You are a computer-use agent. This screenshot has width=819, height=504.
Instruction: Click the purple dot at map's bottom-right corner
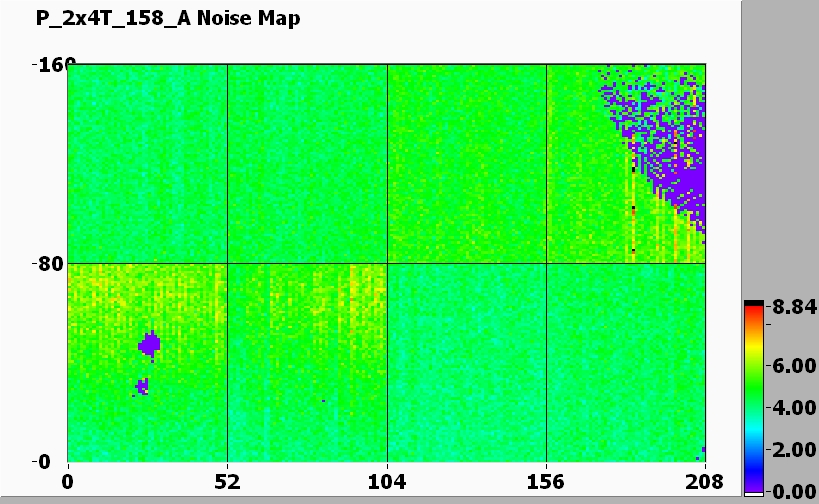pyautogui.click(x=703, y=449)
